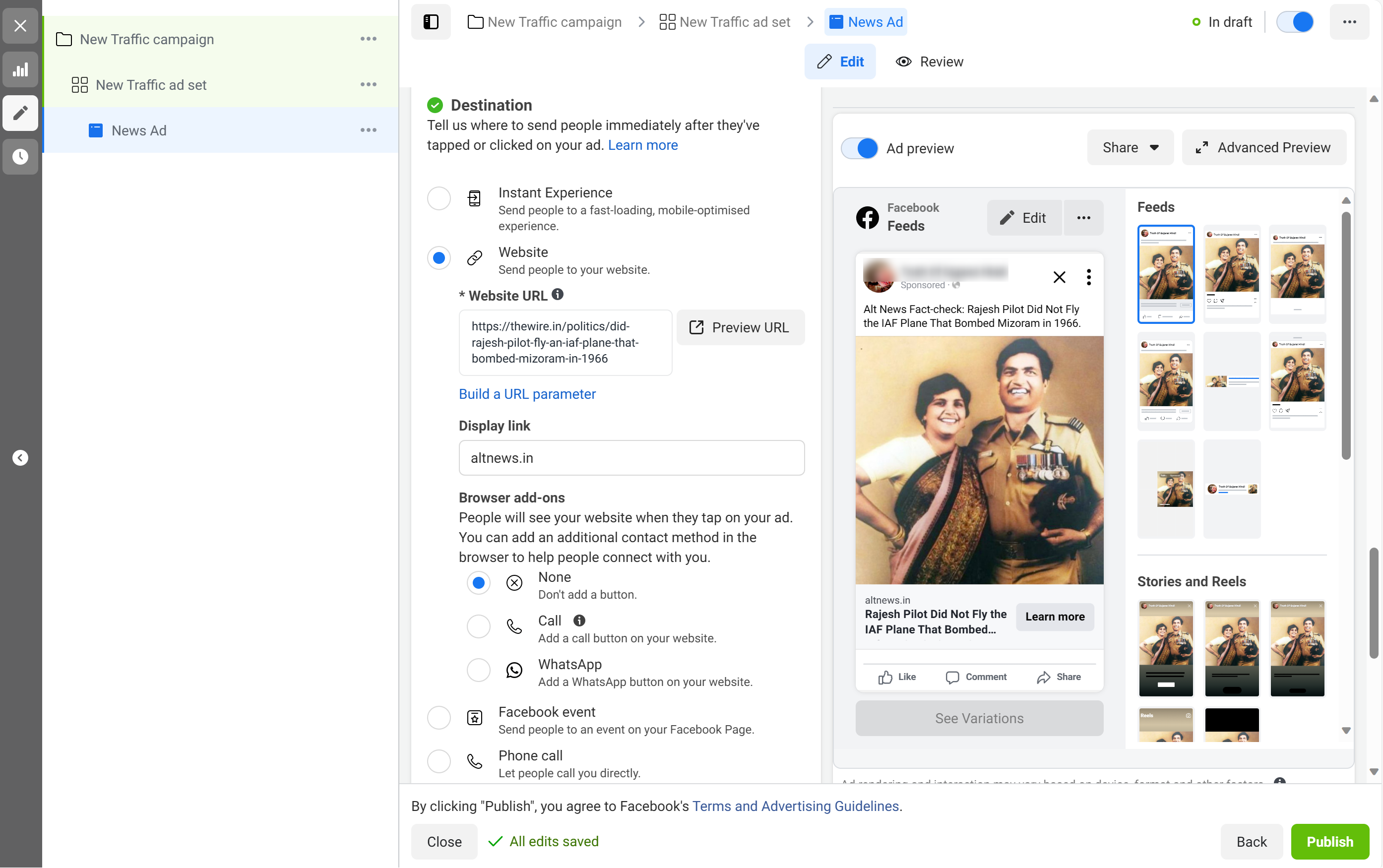This screenshot has height=868, width=1383.
Task: Open the Build a URL parameter link
Action: pyautogui.click(x=527, y=394)
